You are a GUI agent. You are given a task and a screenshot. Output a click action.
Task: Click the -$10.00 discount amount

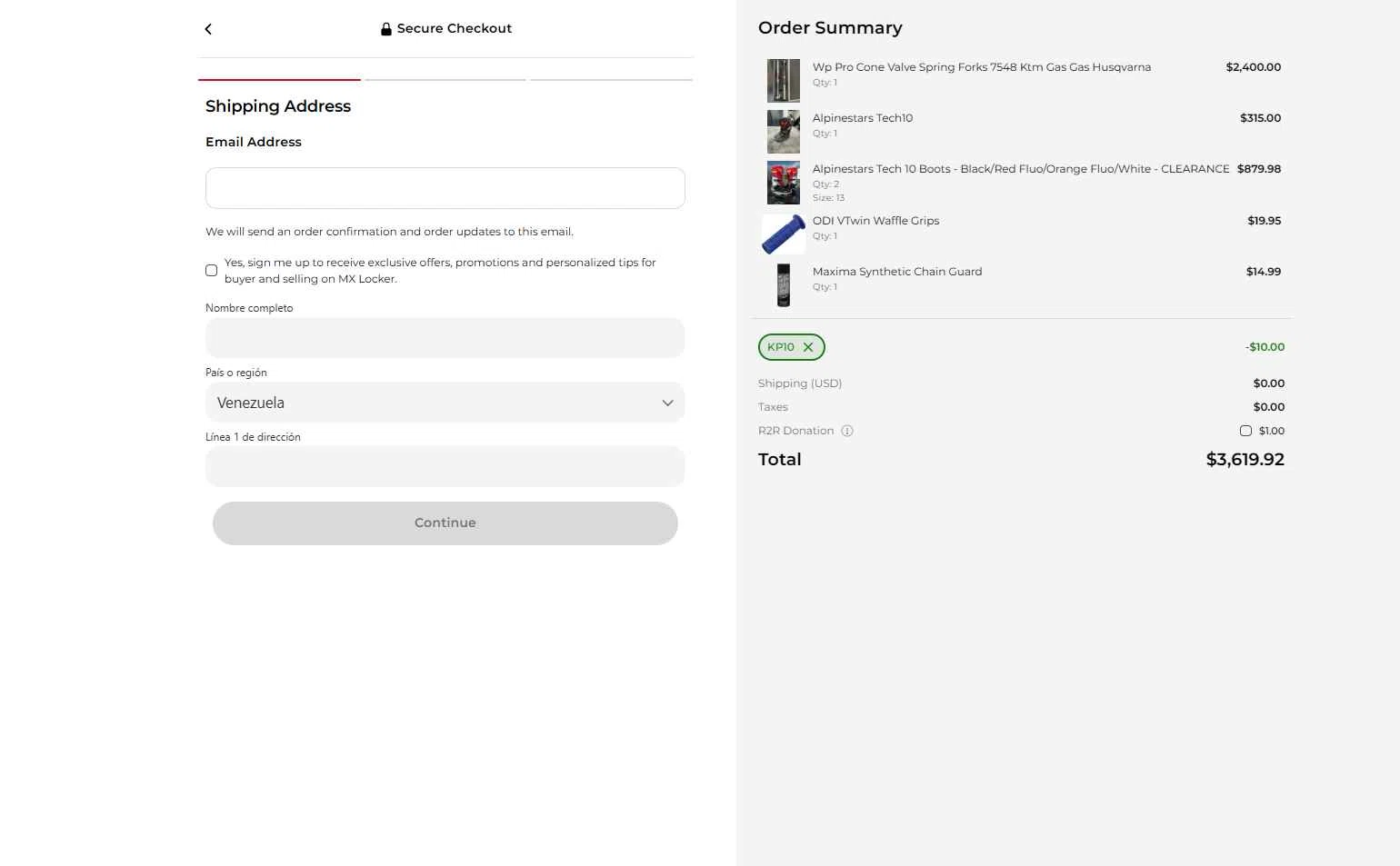coord(1265,347)
